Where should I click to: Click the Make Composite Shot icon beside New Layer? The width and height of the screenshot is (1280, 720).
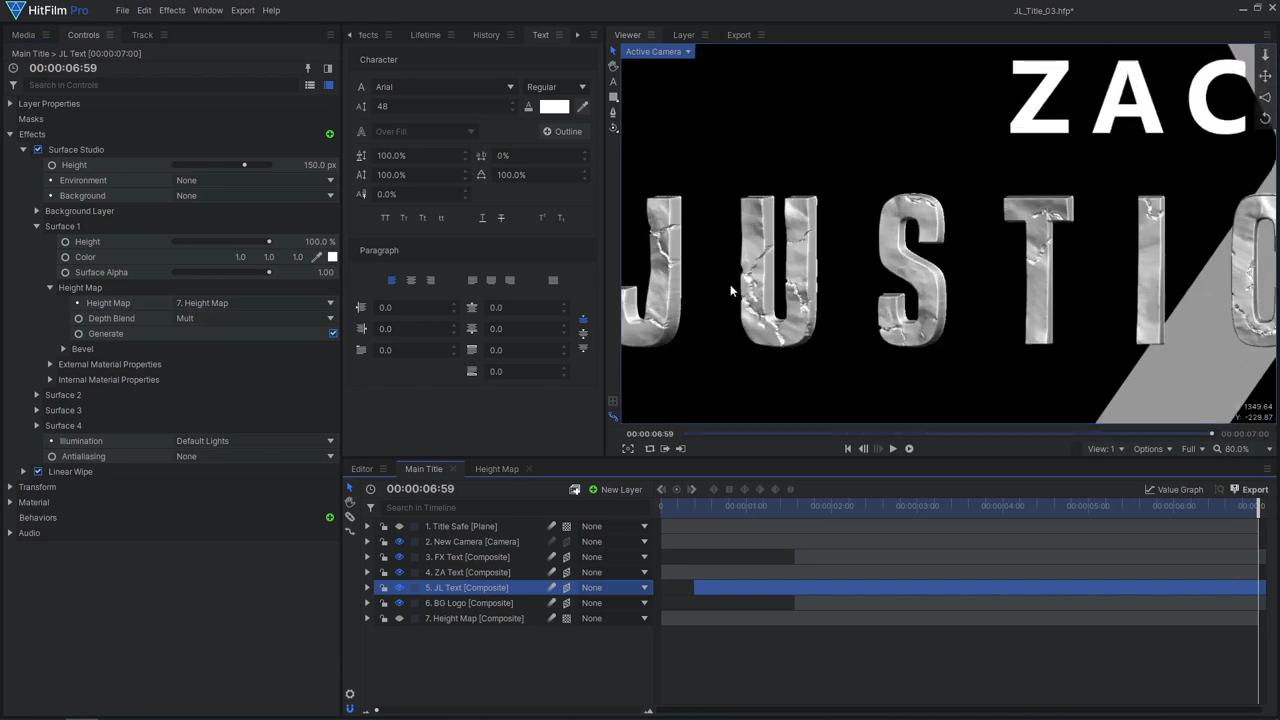click(x=574, y=490)
